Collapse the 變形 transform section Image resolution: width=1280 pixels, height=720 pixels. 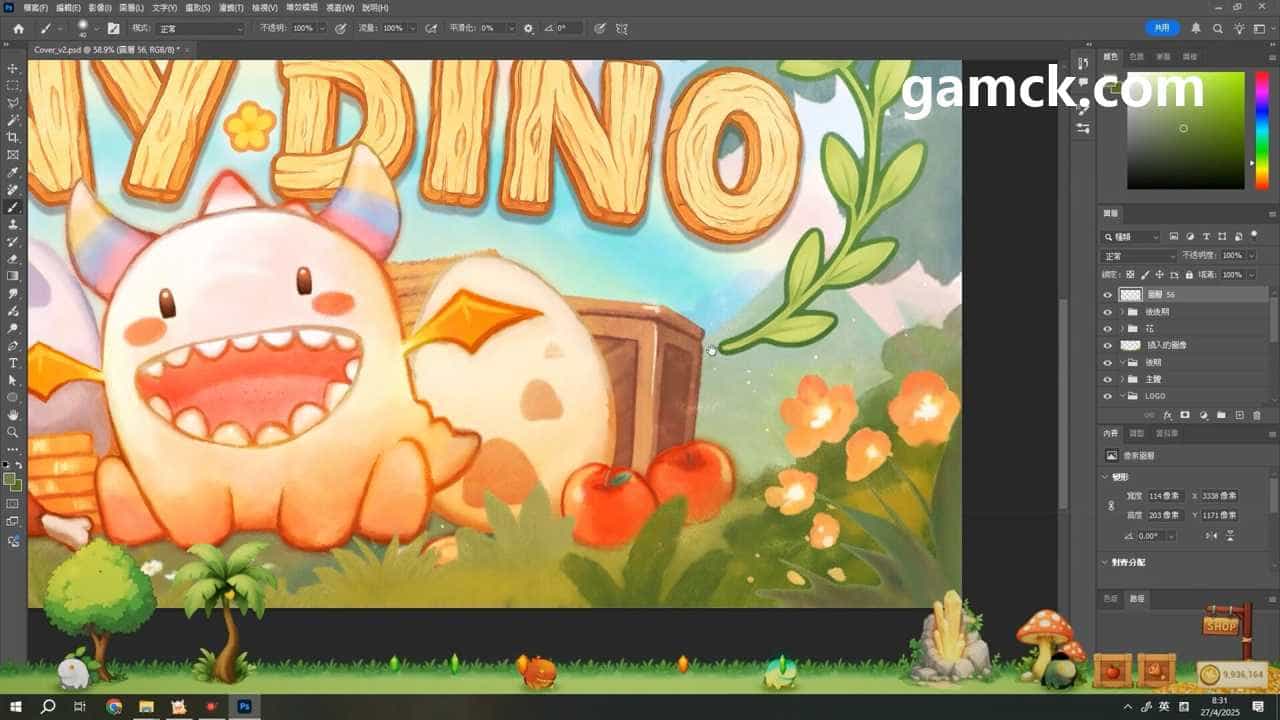tap(1104, 477)
